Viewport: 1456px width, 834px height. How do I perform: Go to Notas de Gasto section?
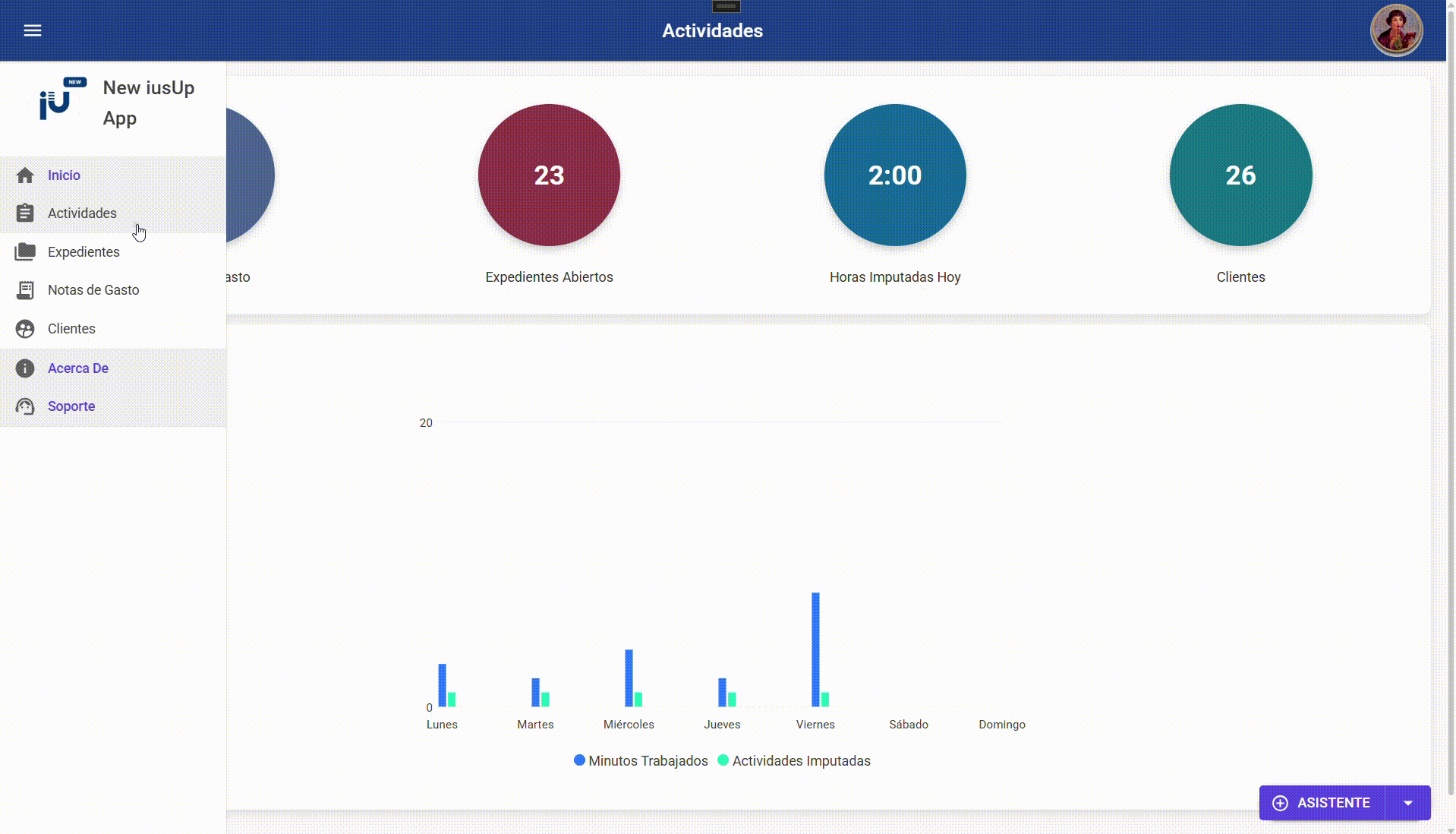point(93,290)
